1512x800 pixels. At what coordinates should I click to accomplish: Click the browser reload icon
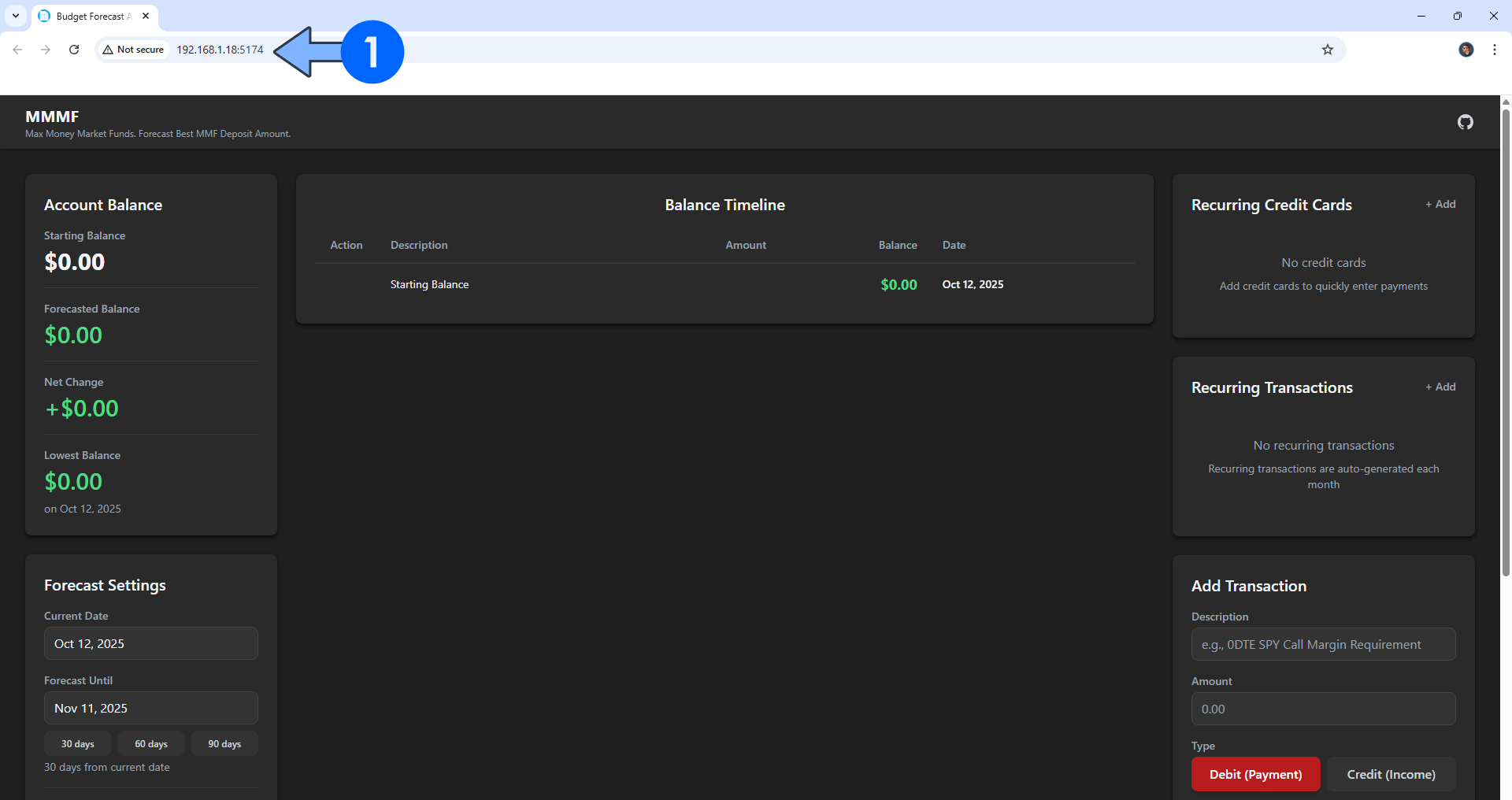(74, 50)
